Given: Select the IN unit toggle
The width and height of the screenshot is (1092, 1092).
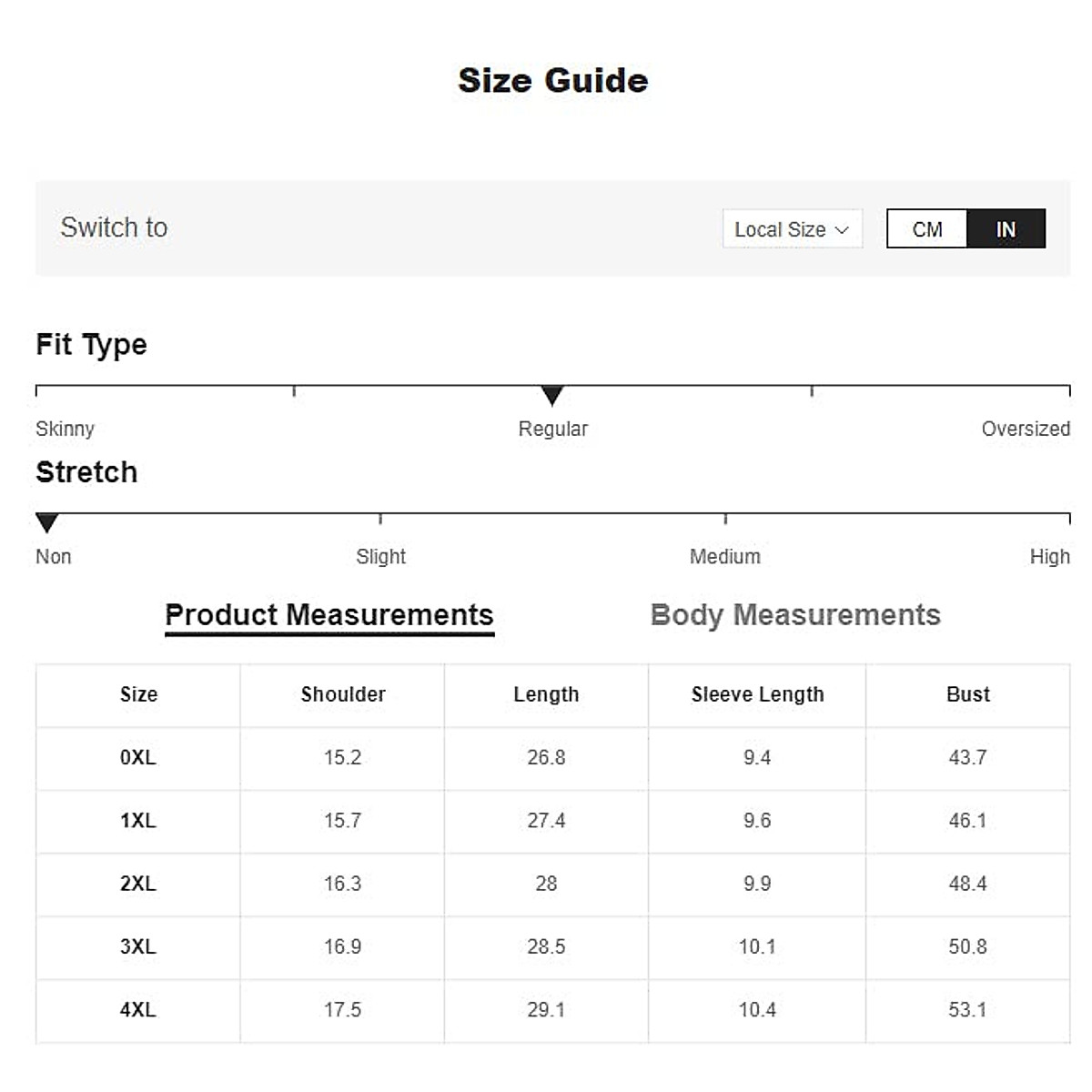Looking at the screenshot, I should [1006, 229].
